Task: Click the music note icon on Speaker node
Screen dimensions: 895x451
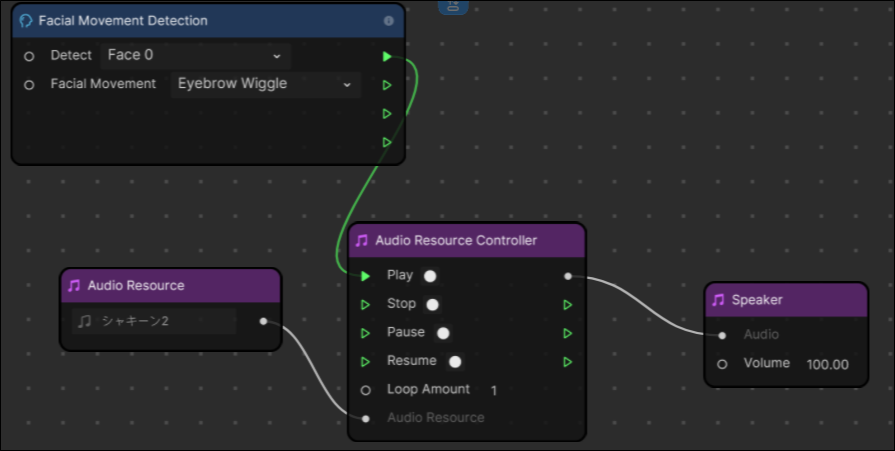Action: 719,300
